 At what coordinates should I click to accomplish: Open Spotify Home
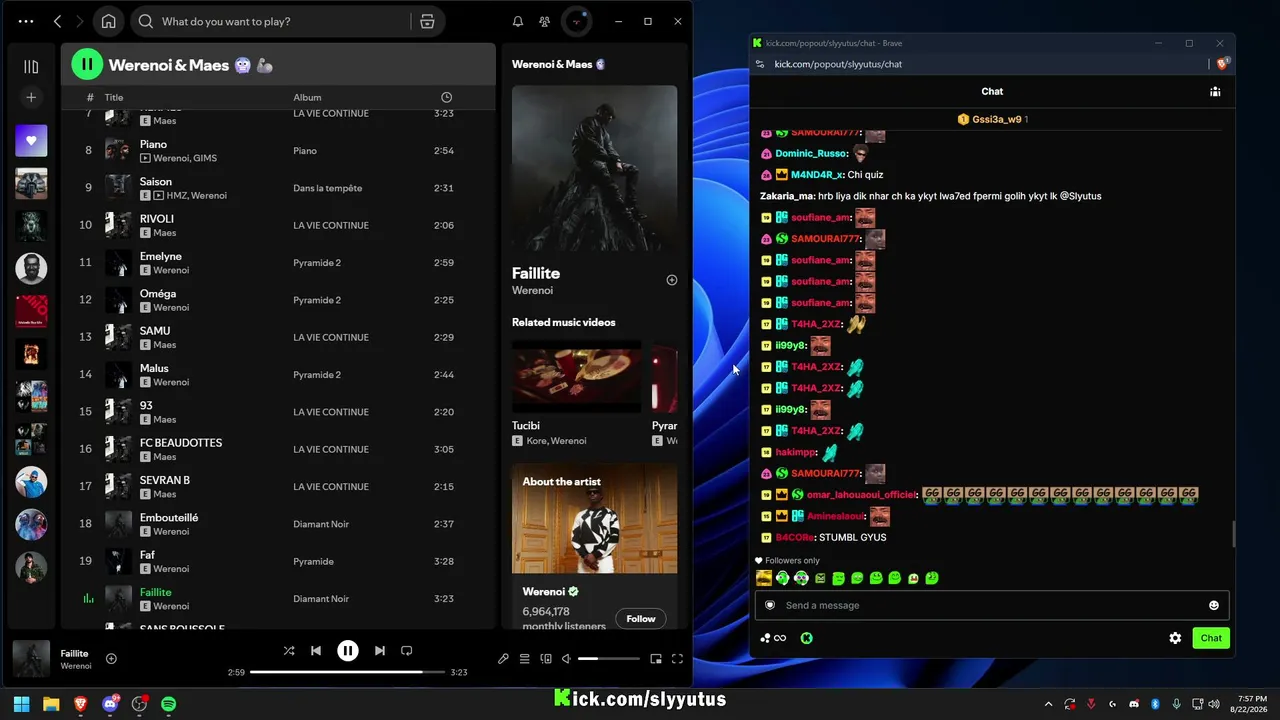coord(109,21)
